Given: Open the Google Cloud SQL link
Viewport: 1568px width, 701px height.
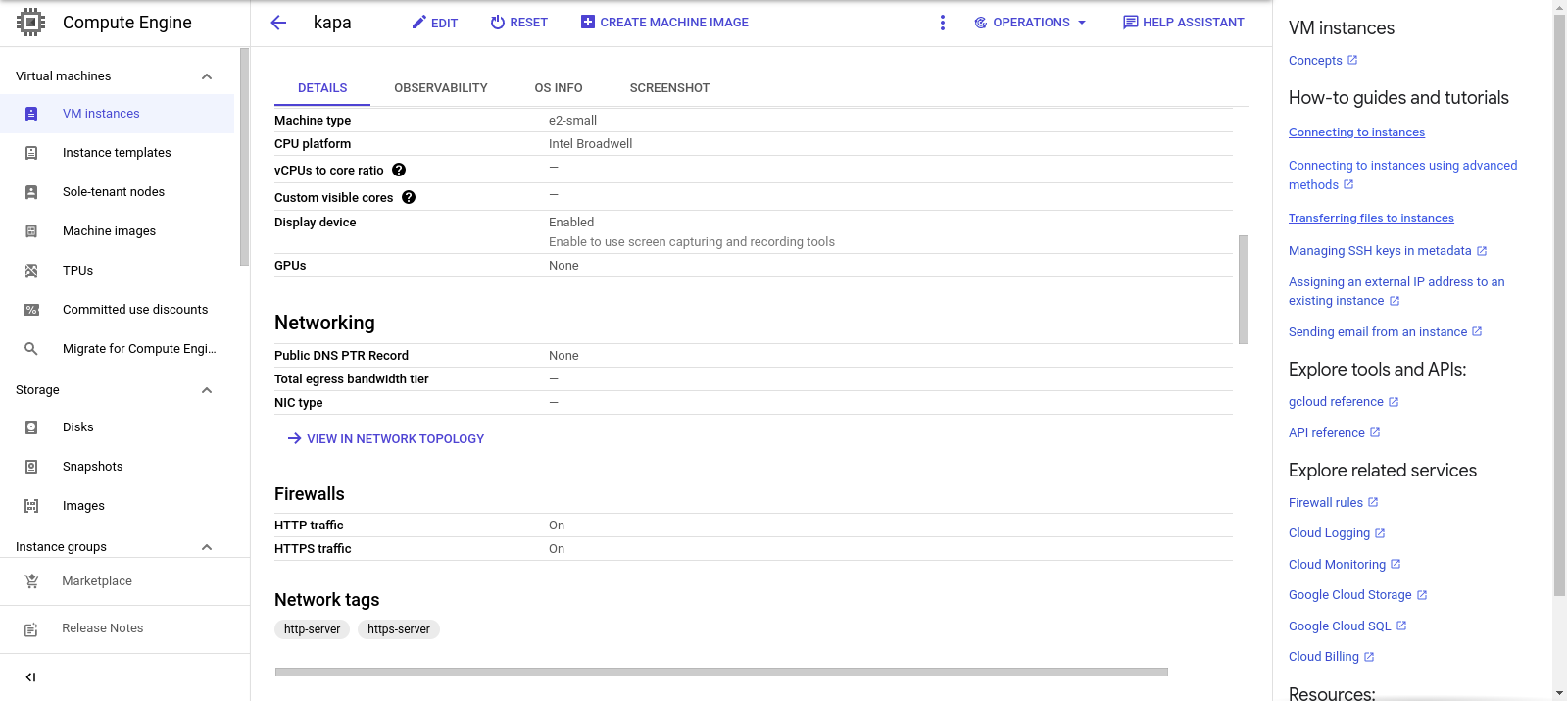Looking at the screenshot, I should click(1347, 626).
